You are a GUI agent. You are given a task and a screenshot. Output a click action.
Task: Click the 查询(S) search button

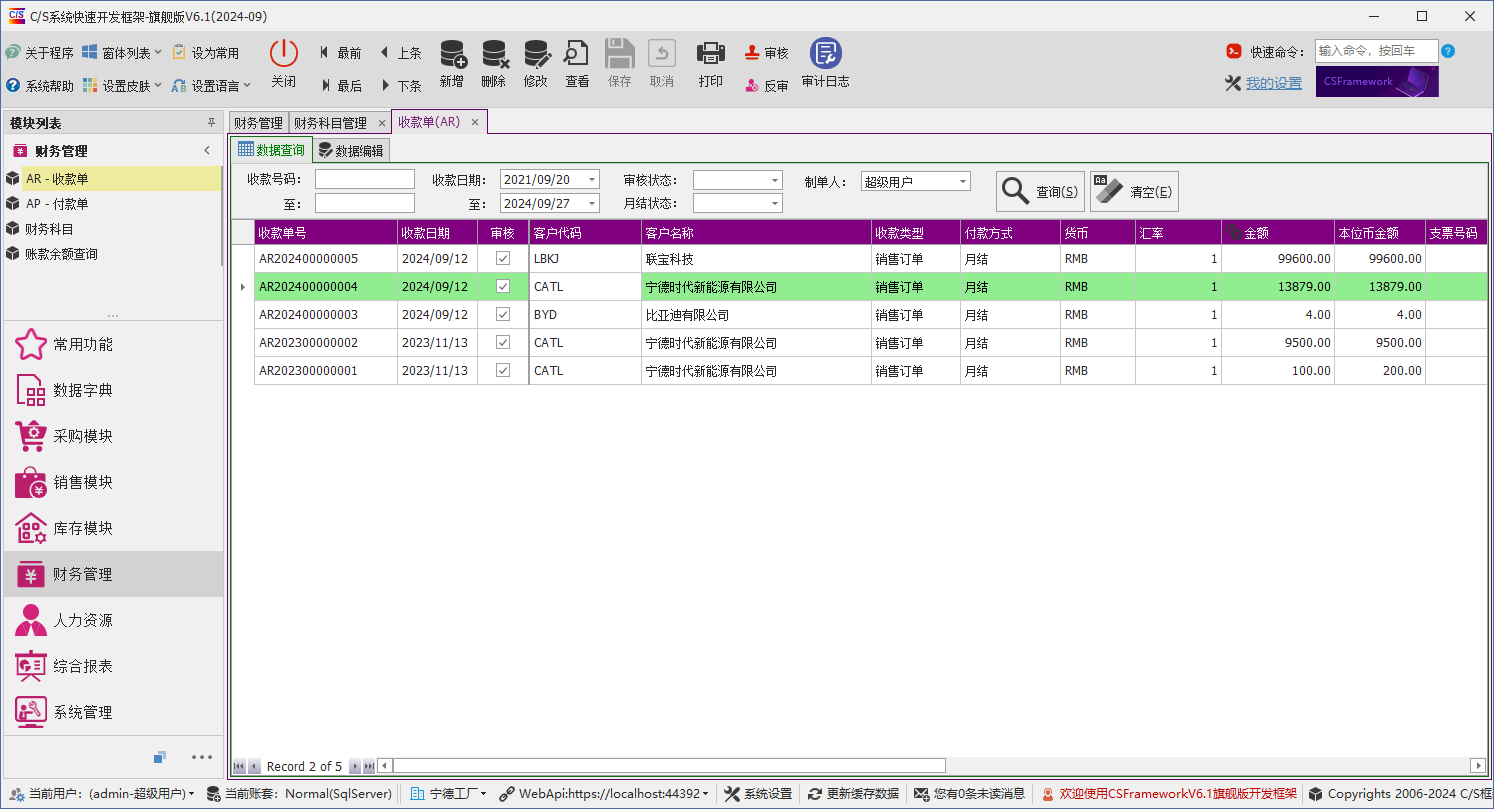pyautogui.click(x=1040, y=191)
